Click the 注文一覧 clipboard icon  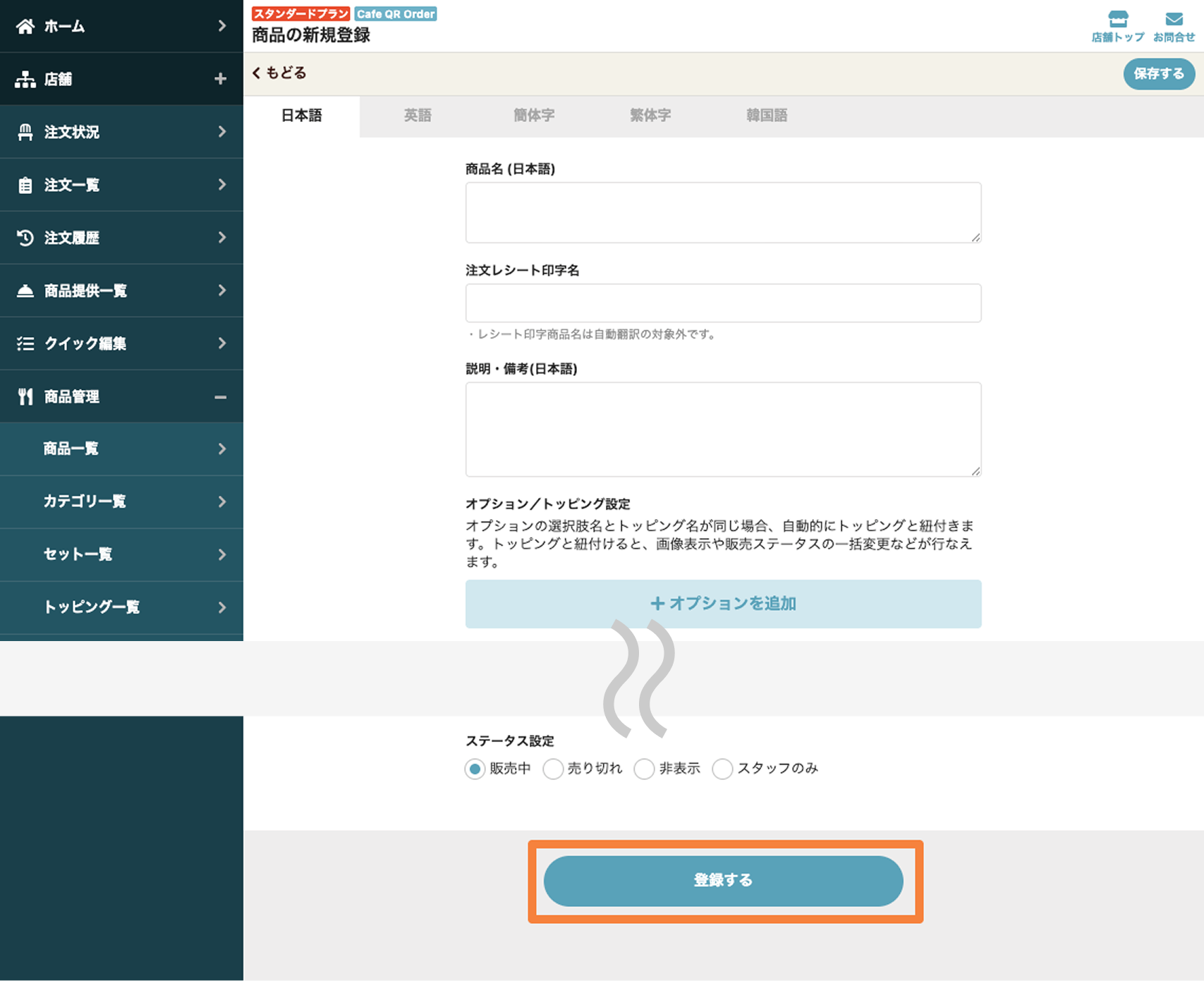tap(25, 185)
